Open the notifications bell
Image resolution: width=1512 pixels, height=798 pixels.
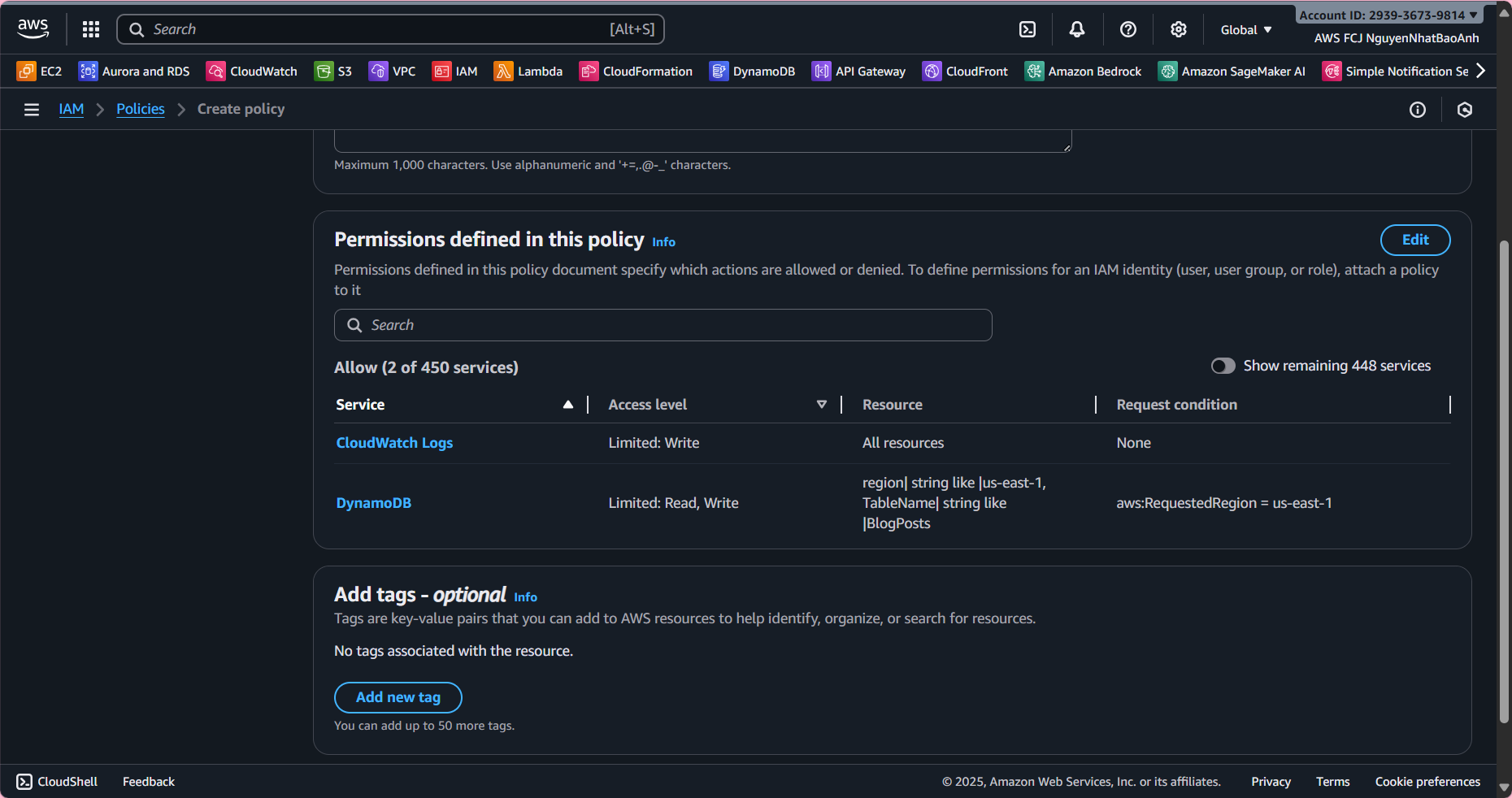pos(1077,29)
